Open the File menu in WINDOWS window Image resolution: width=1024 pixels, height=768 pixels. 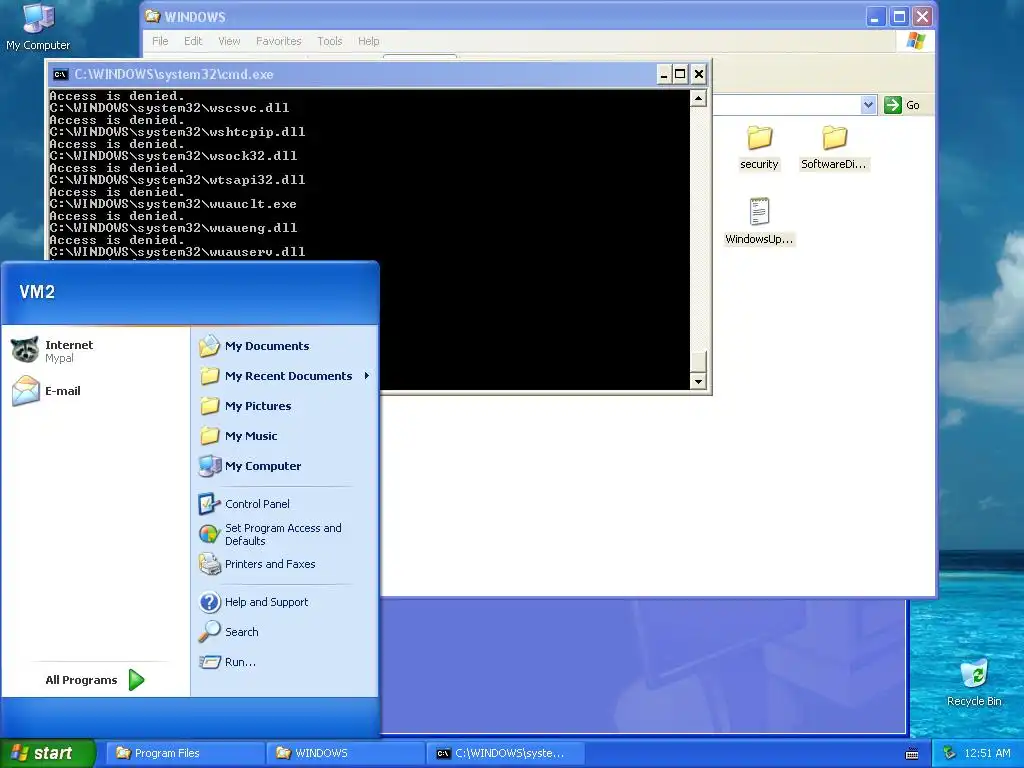coord(160,41)
